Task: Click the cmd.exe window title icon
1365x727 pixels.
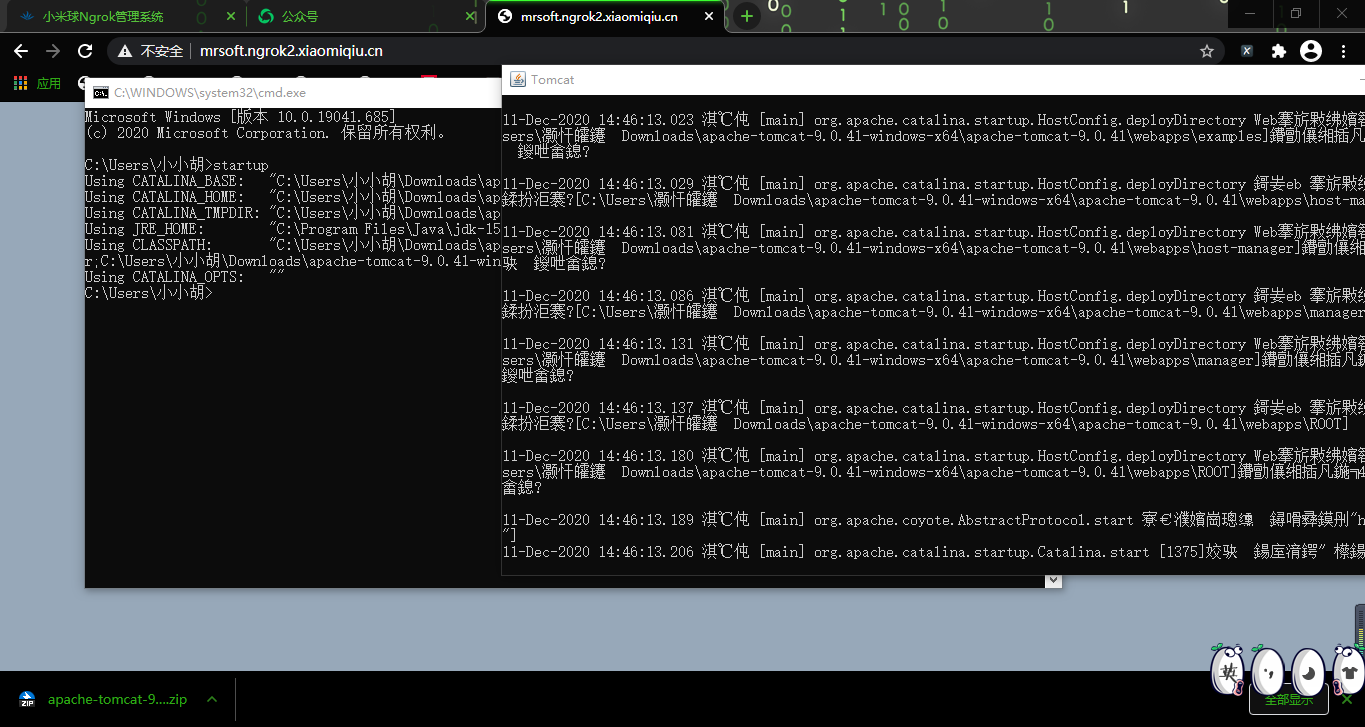Action: (101, 92)
